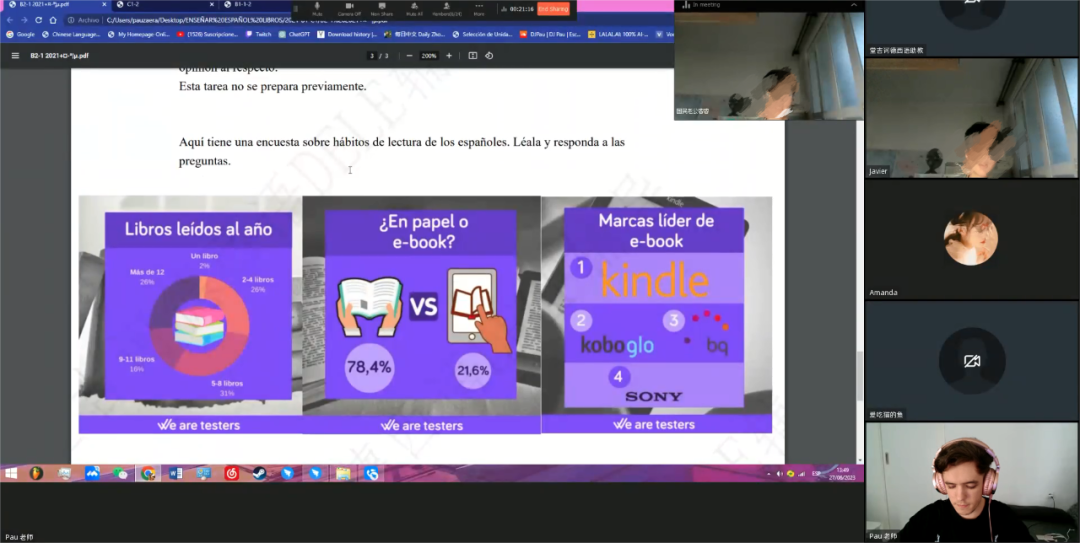Click the End Sharing button
Image resolution: width=1080 pixels, height=543 pixels.
click(553, 9)
